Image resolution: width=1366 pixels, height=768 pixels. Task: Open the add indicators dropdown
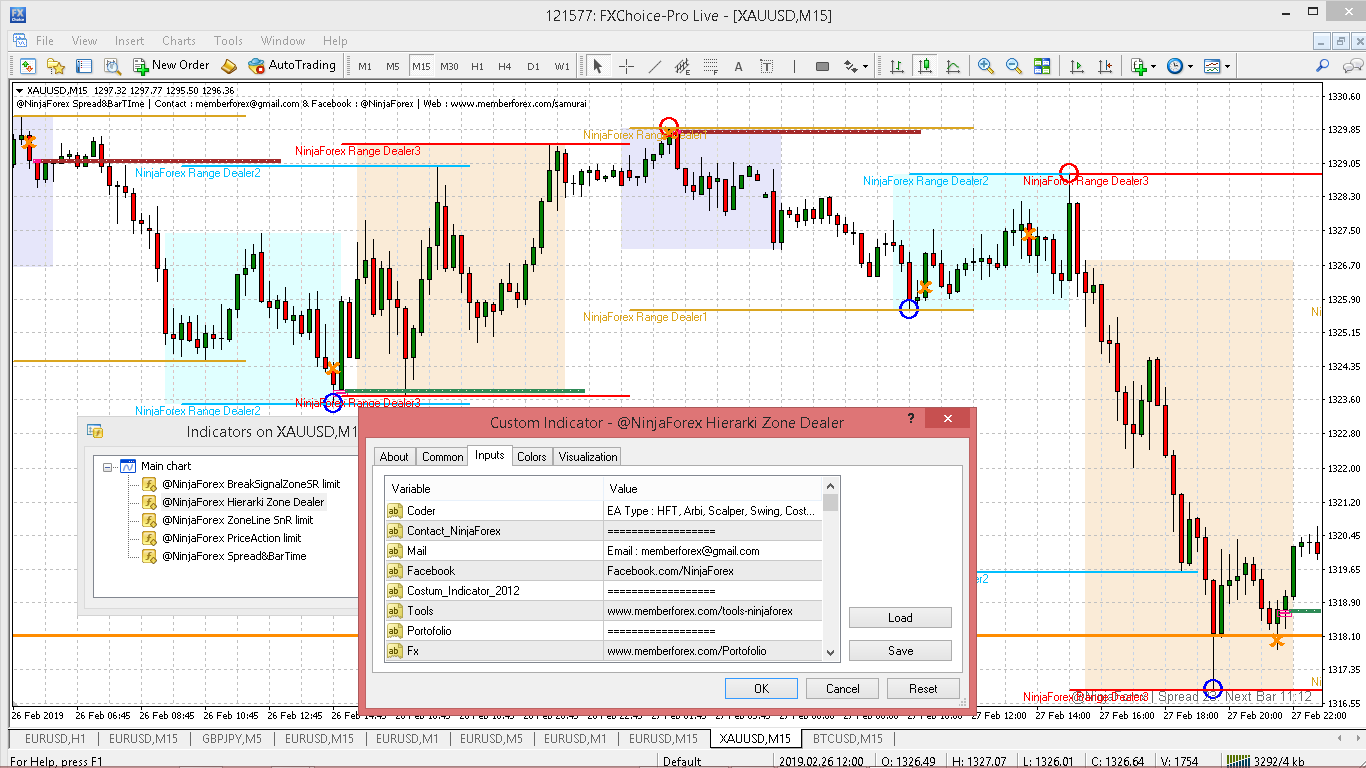point(1143,66)
